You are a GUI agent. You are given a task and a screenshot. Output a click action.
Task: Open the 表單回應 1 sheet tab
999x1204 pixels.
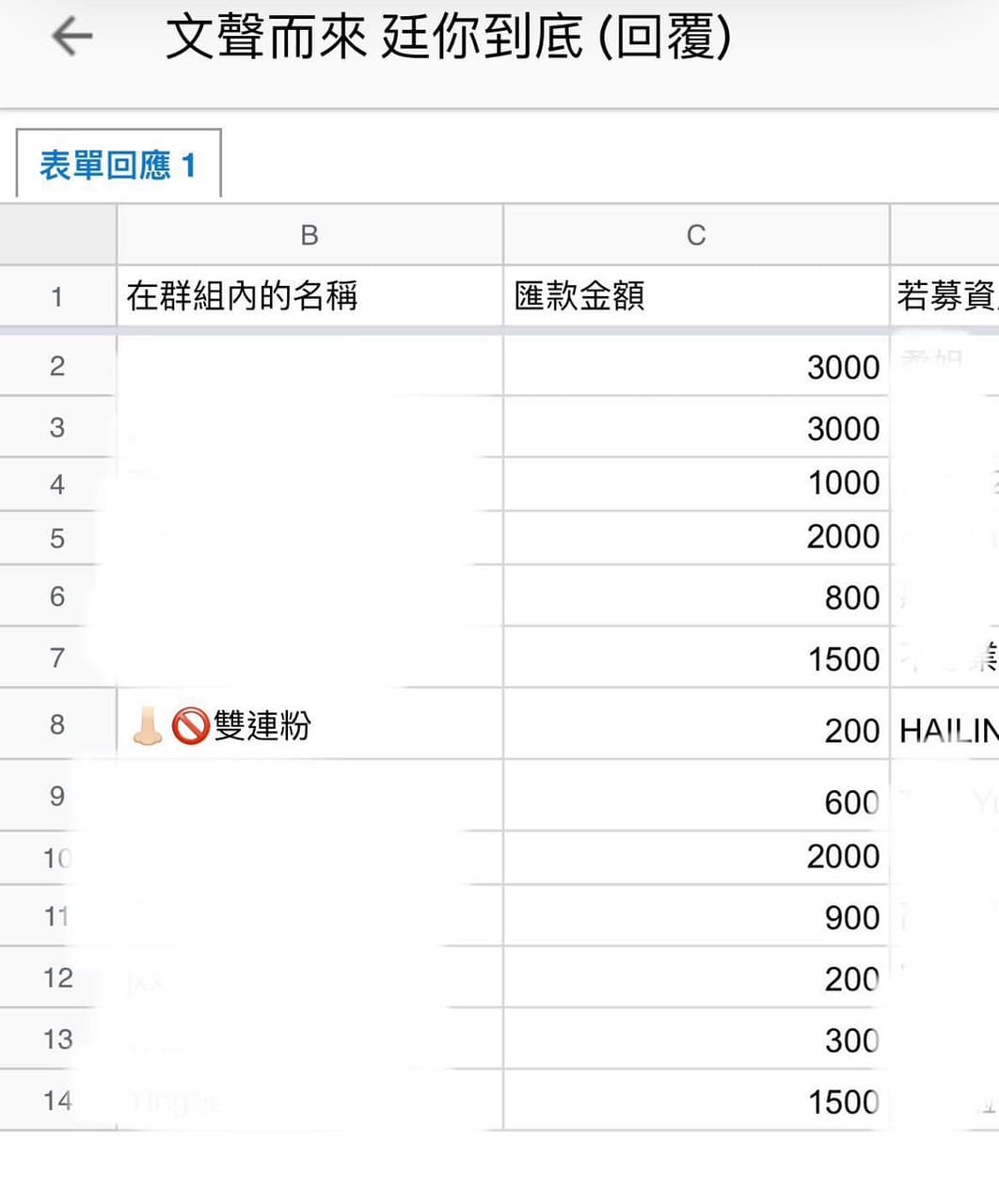(x=119, y=165)
